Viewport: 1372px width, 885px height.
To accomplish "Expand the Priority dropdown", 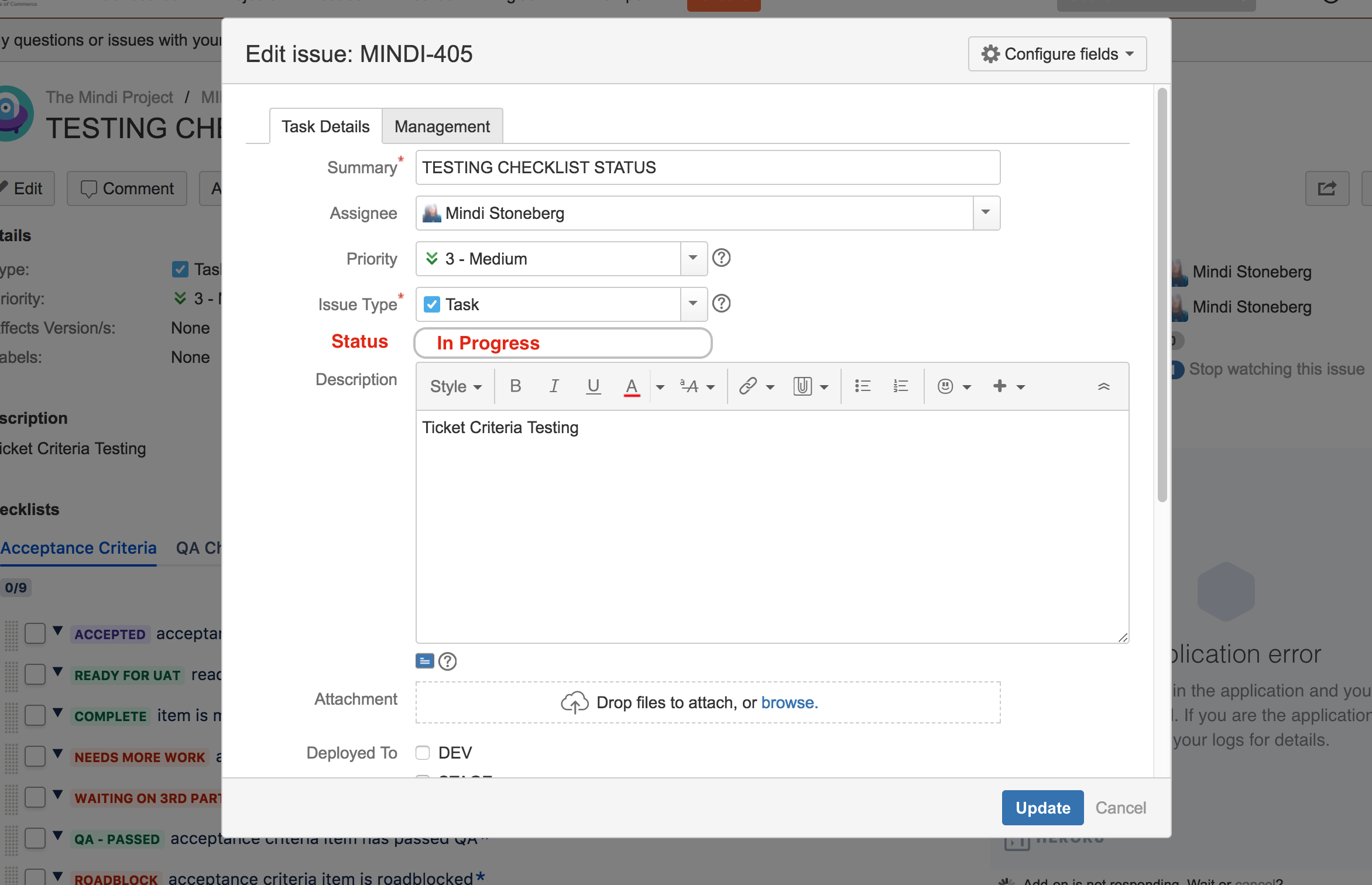I will pyautogui.click(x=693, y=258).
